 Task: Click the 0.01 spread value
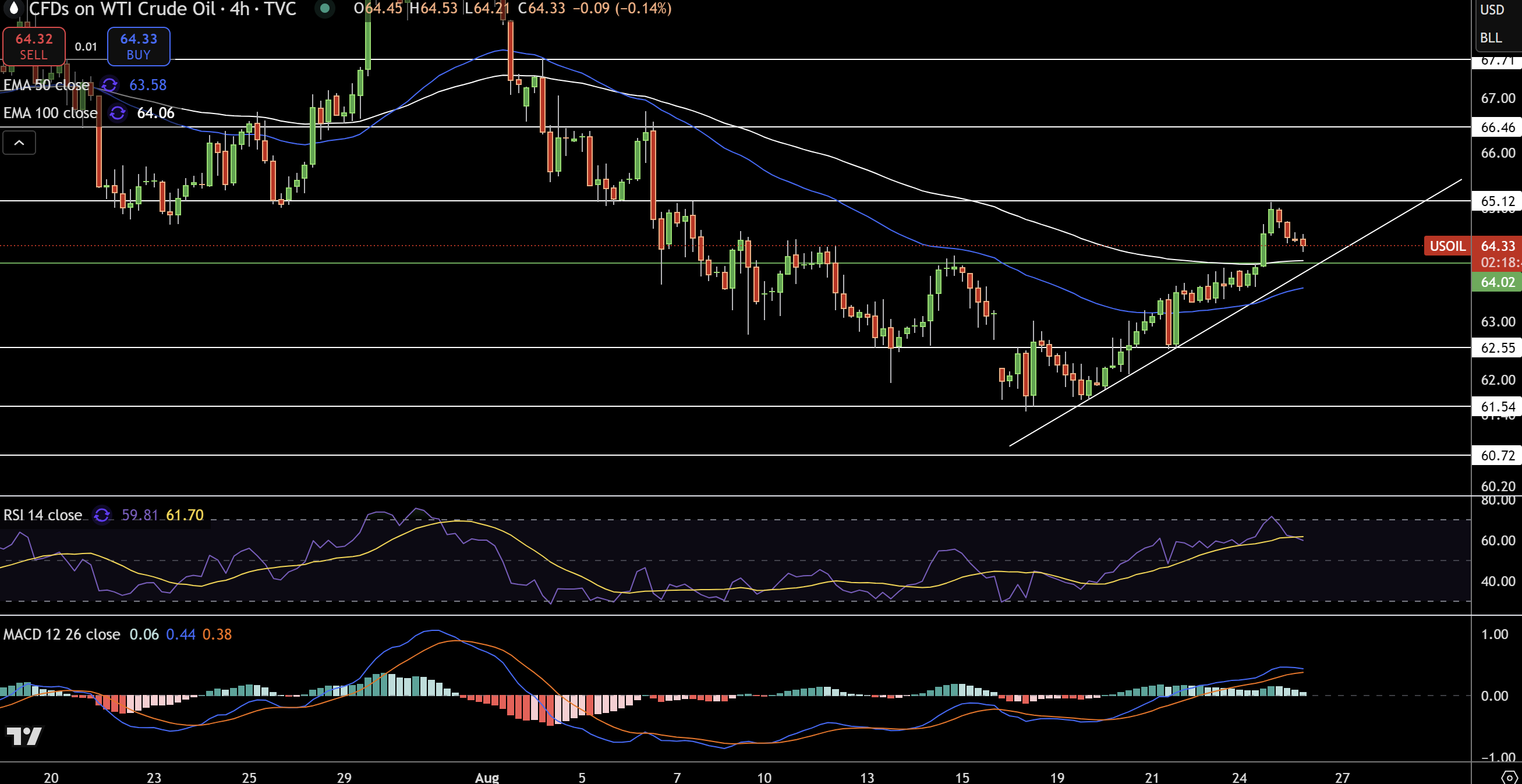86,47
